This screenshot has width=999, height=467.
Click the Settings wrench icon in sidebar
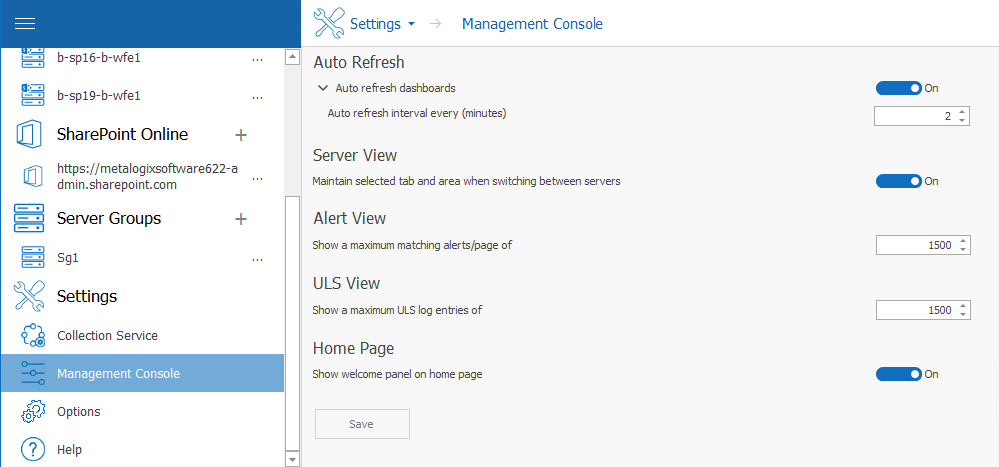point(29,296)
